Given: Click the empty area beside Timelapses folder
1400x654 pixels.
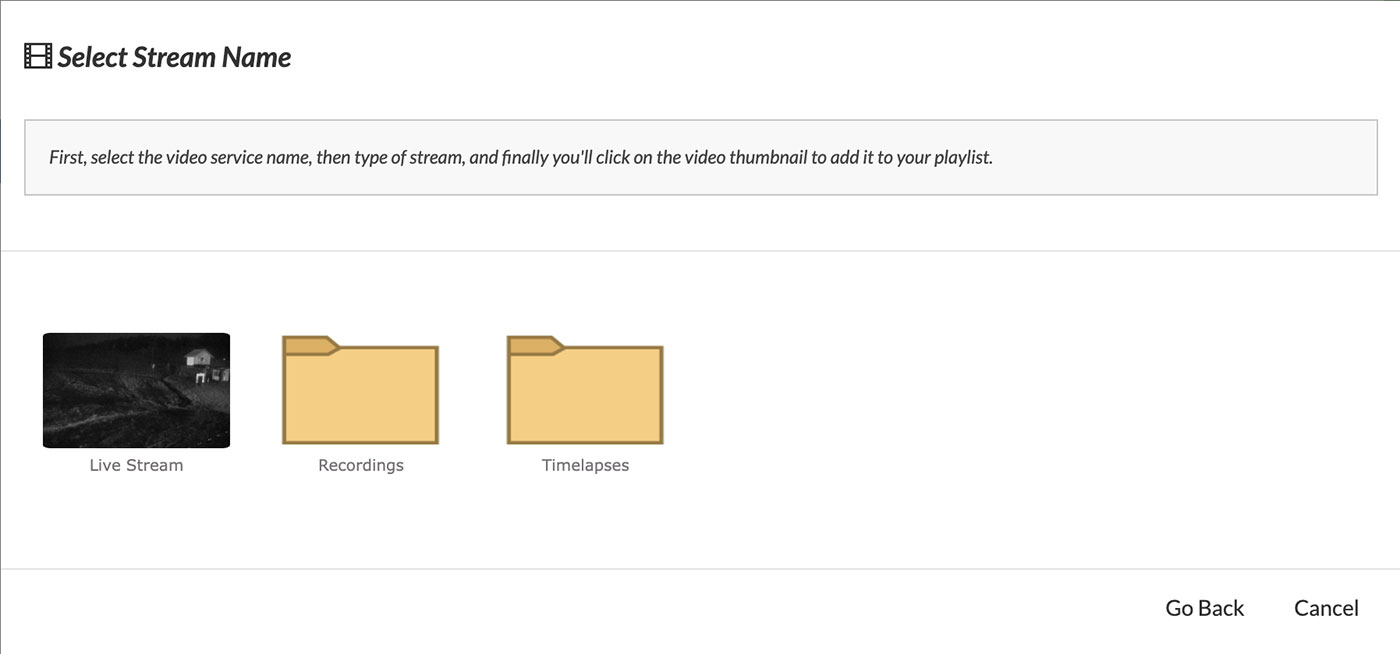Looking at the screenshot, I should [1000, 400].
